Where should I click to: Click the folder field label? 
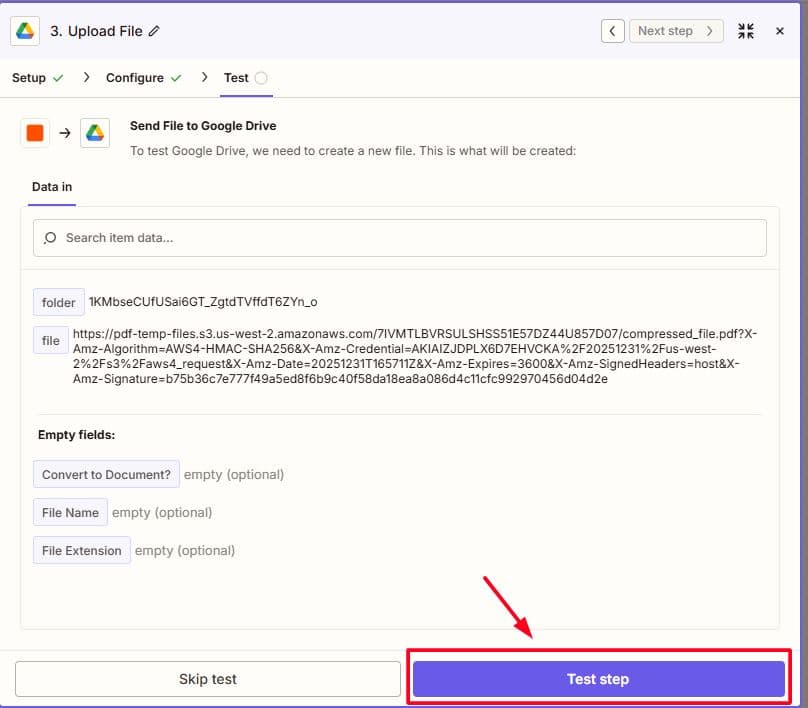pyautogui.click(x=59, y=302)
